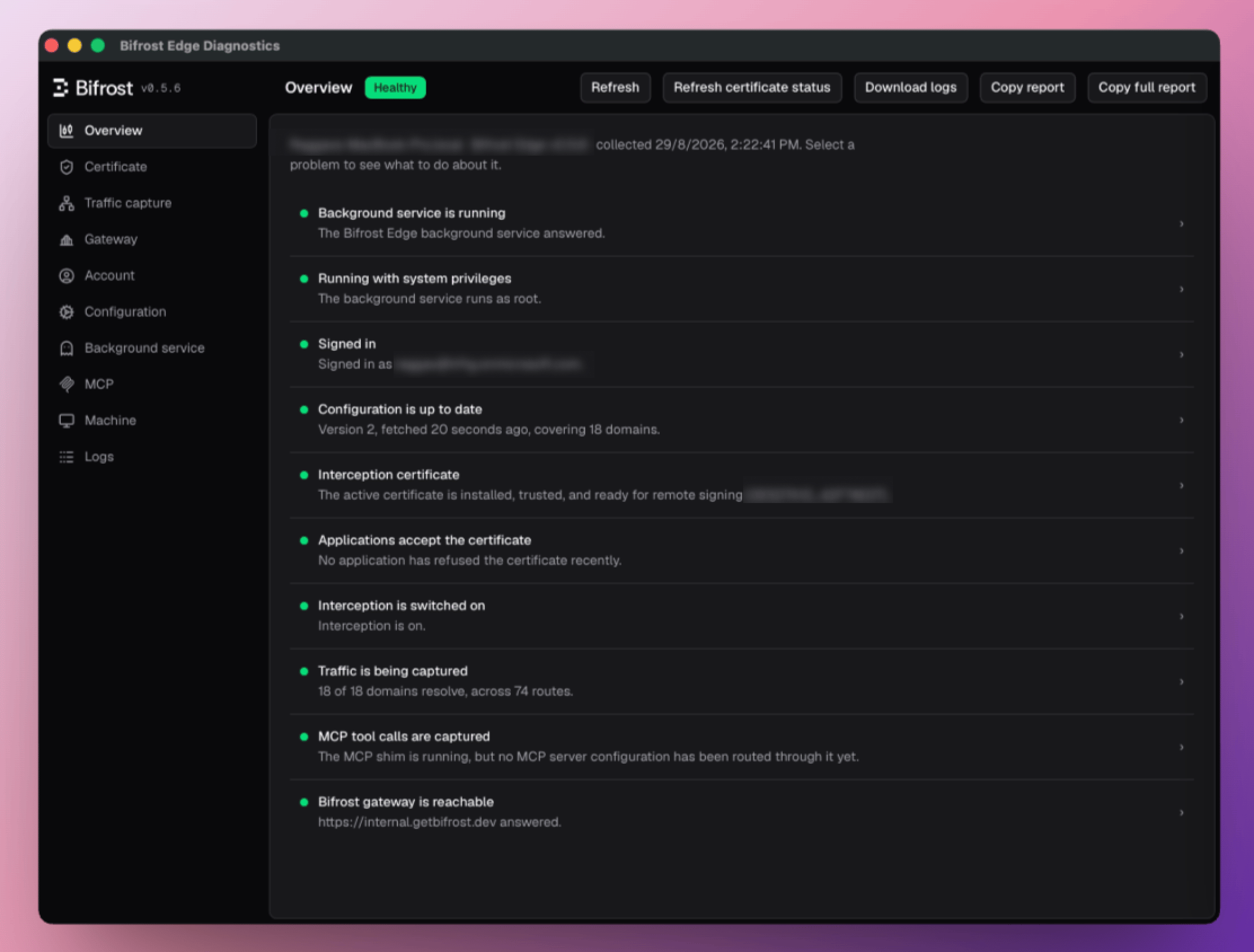Click the Gateway building icon
The image size is (1254, 952).
67,240
